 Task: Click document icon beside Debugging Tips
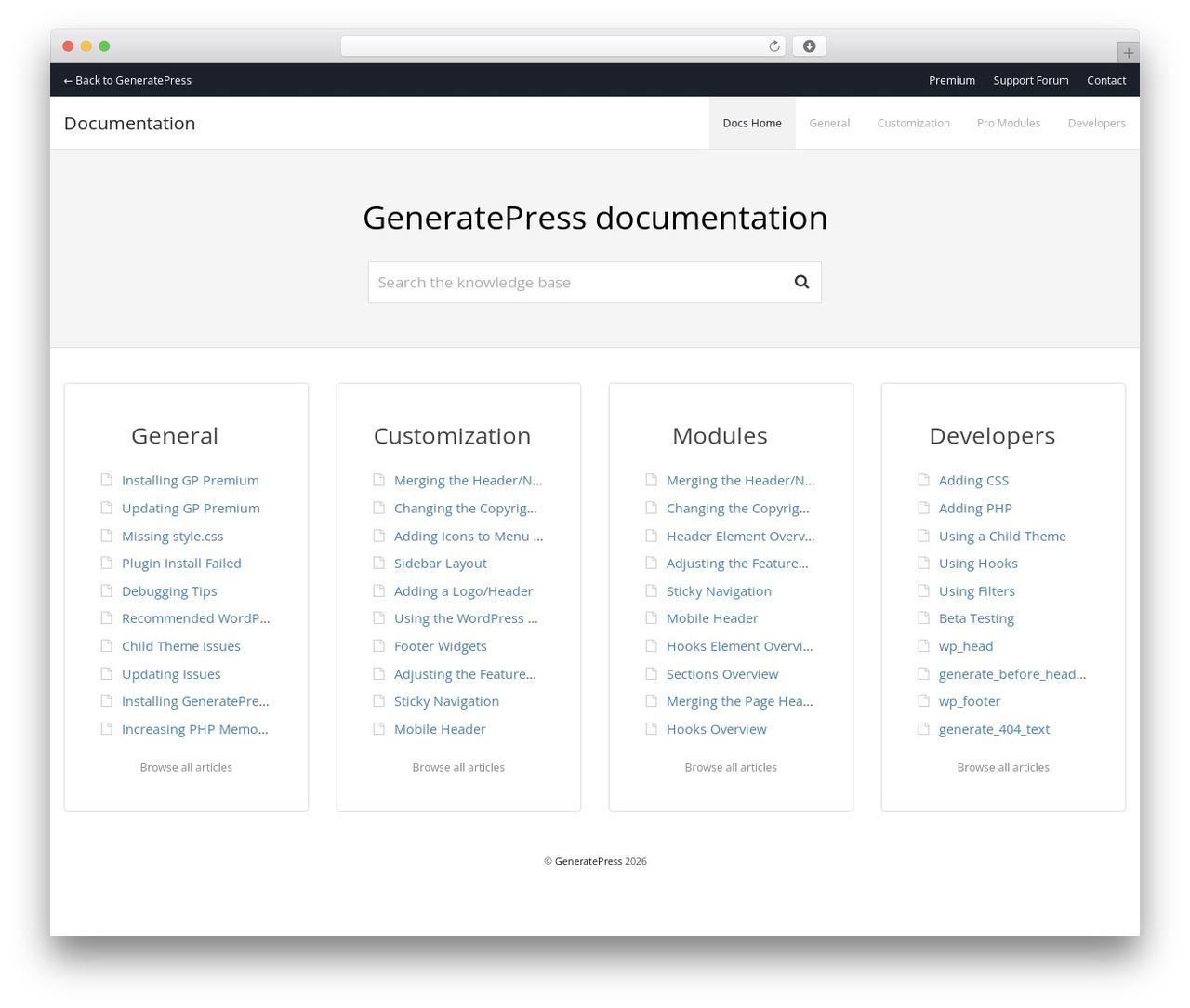coord(106,590)
